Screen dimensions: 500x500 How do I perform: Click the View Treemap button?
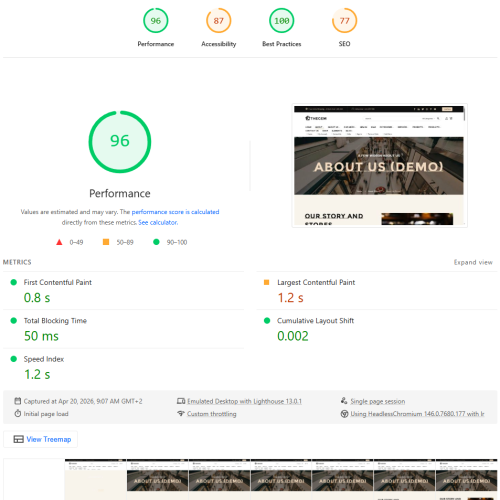click(40, 439)
